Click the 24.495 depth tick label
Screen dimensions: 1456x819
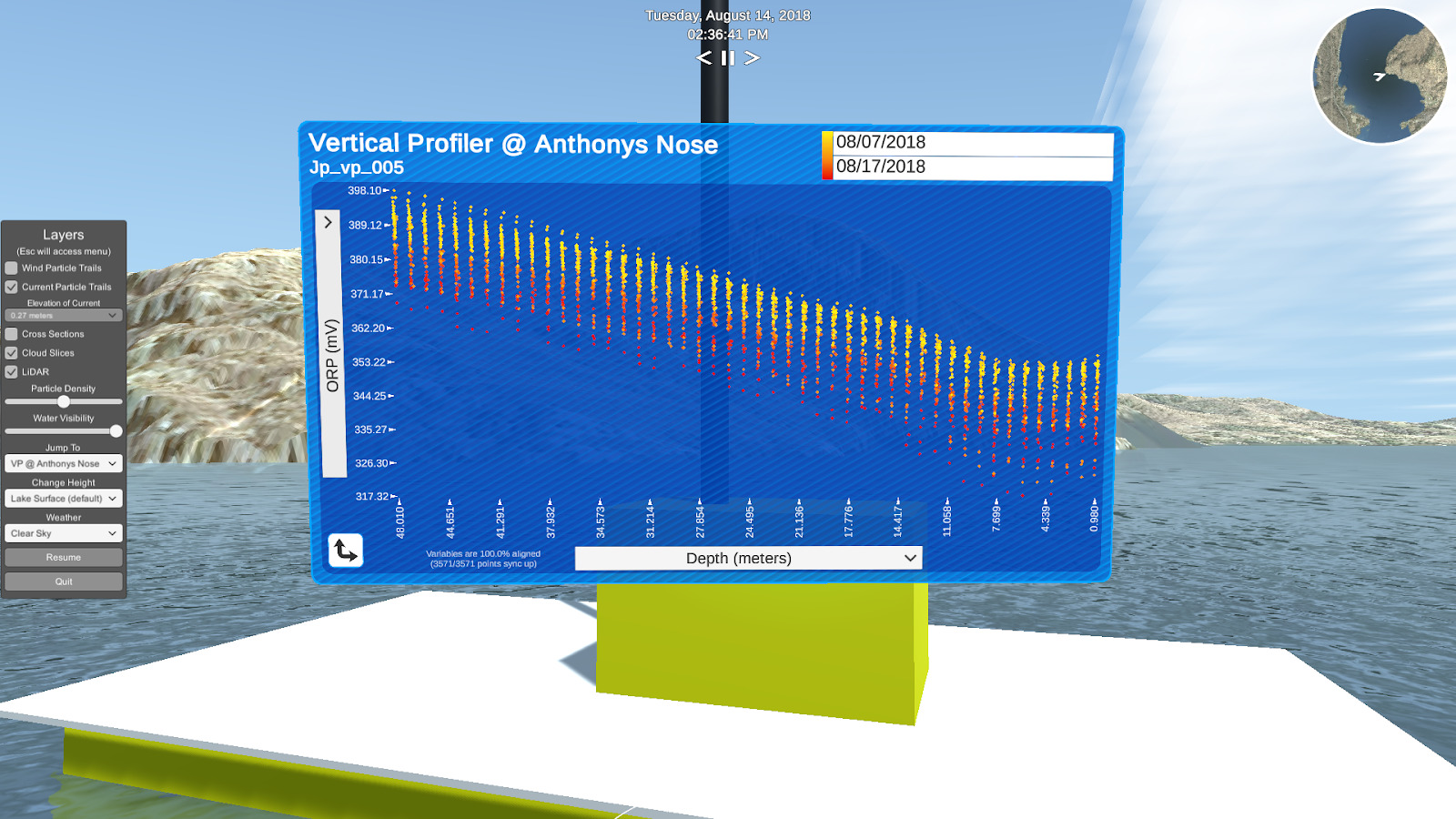(750, 522)
